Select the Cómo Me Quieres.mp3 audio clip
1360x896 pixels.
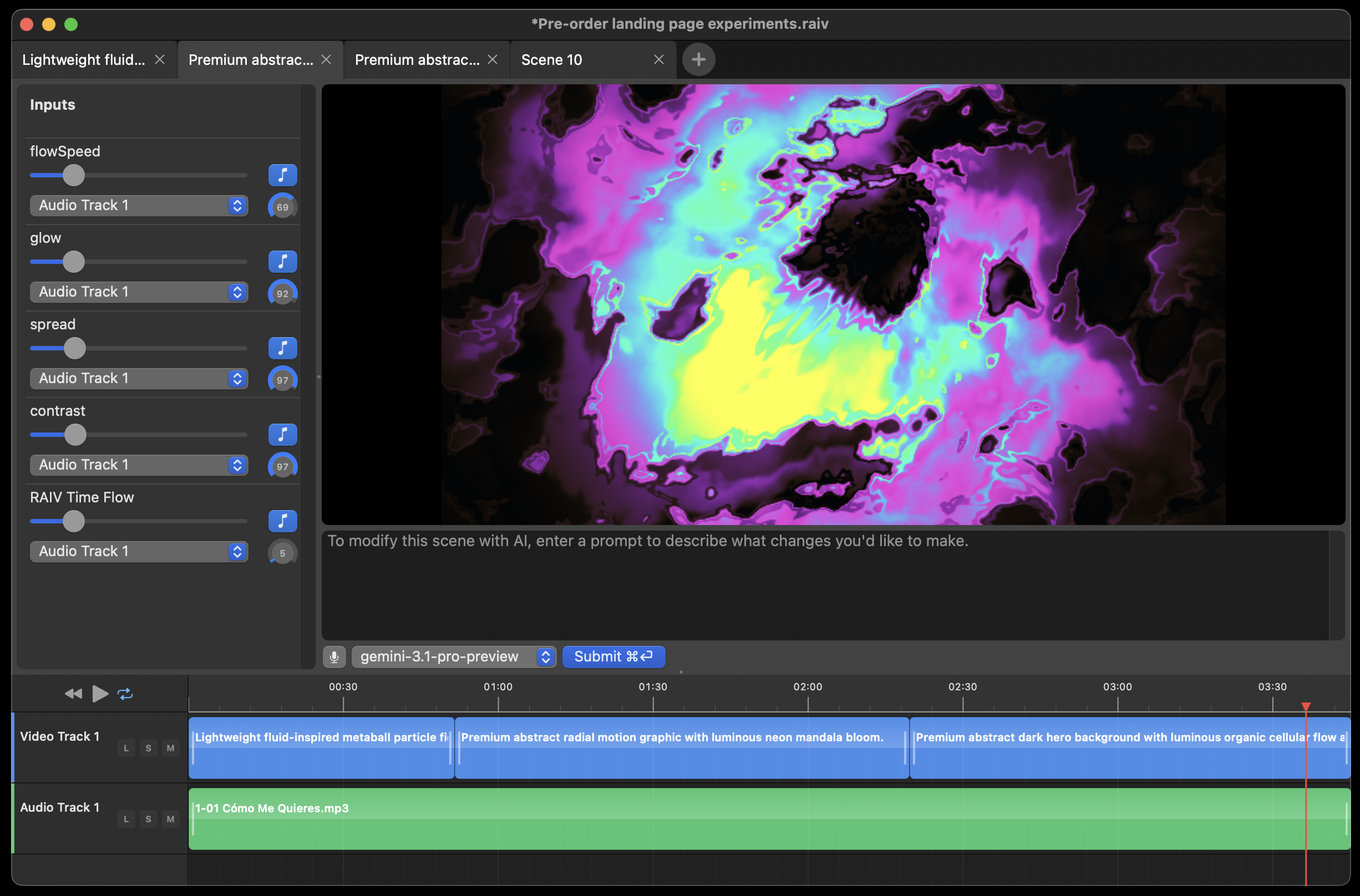(x=769, y=819)
